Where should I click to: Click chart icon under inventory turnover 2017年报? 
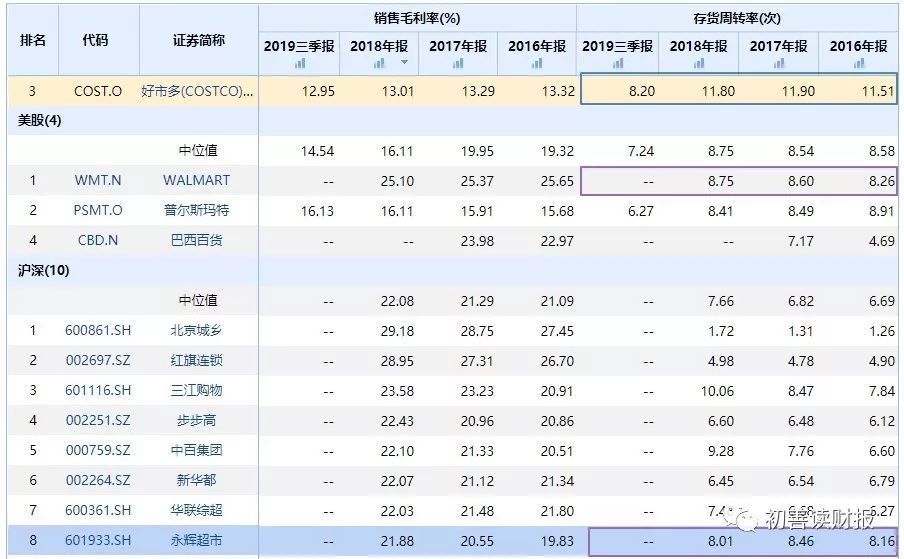tap(779, 63)
